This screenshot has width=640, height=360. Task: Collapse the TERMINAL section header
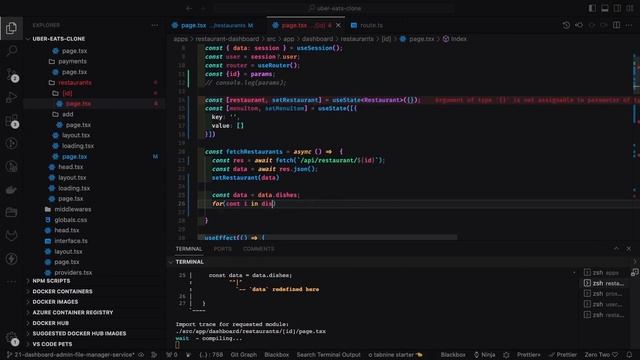[189, 262]
